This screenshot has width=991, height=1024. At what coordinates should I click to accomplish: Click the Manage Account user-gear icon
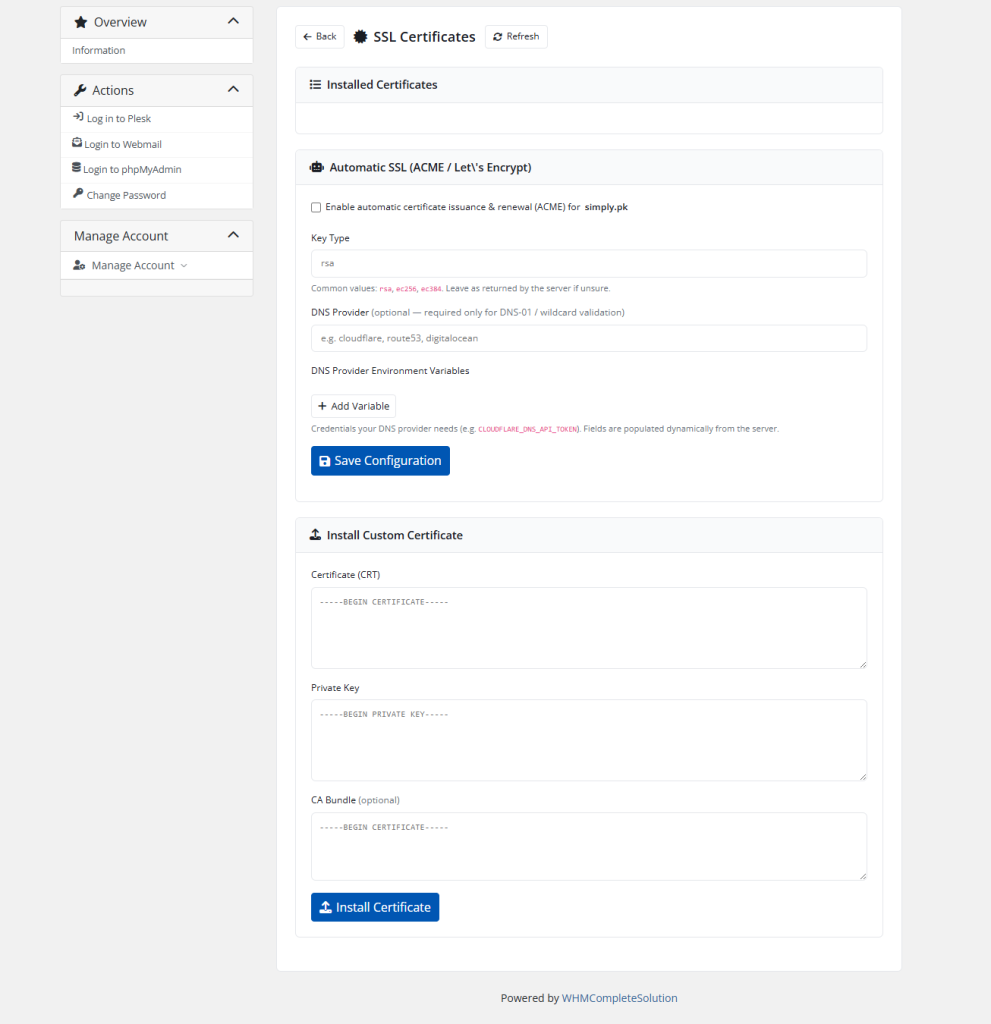(x=79, y=265)
